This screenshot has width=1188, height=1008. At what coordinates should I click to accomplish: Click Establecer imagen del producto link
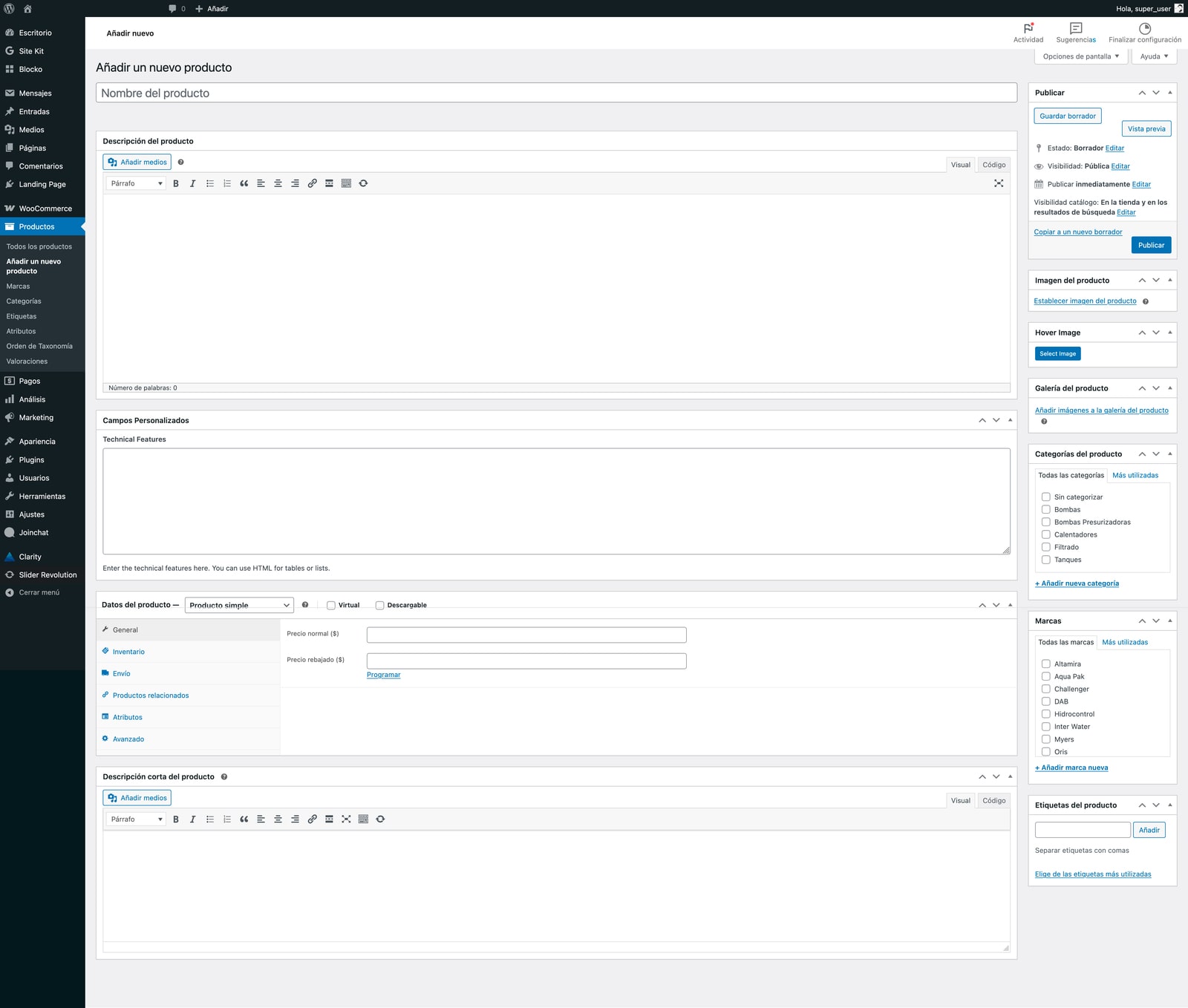point(1085,301)
